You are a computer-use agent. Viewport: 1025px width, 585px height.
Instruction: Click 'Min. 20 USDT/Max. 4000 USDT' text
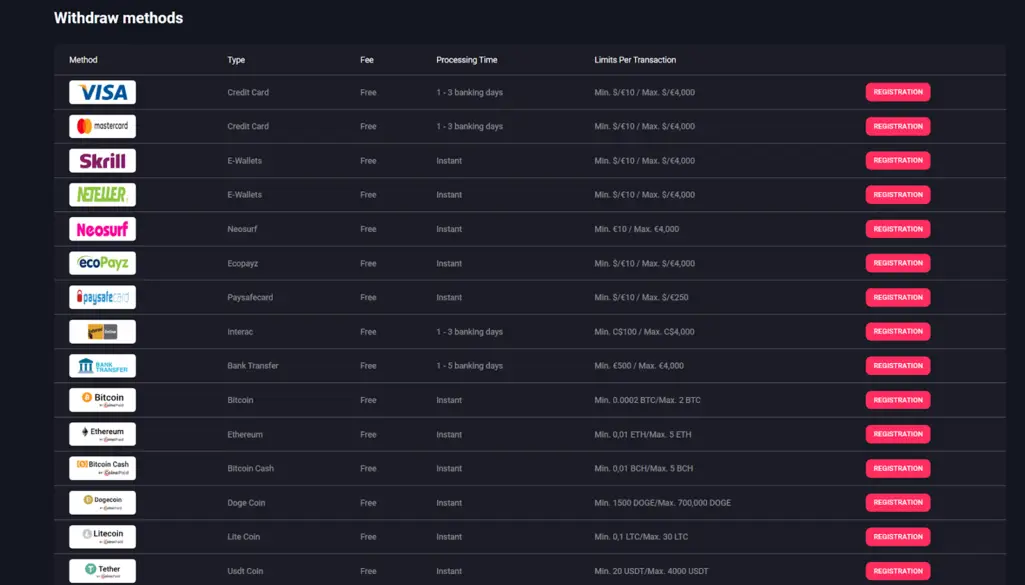651,571
